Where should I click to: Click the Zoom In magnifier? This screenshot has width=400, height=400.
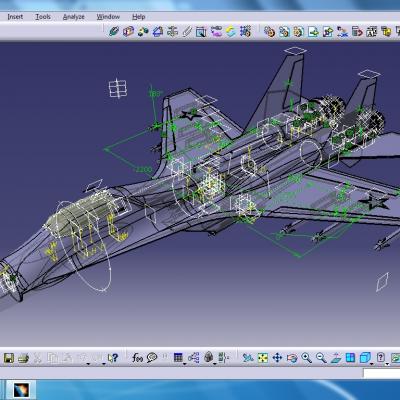click(x=306, y=358)
